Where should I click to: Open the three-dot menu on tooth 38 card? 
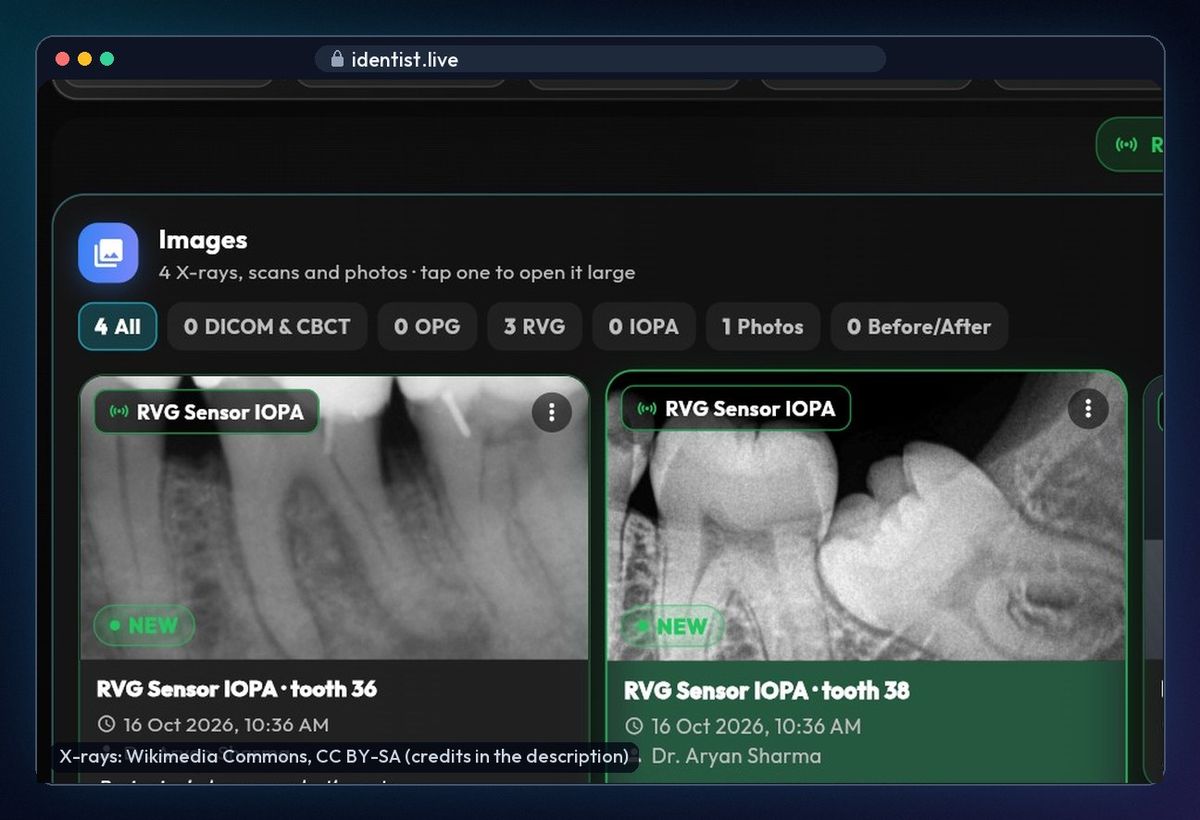[x=1088, y=408]
